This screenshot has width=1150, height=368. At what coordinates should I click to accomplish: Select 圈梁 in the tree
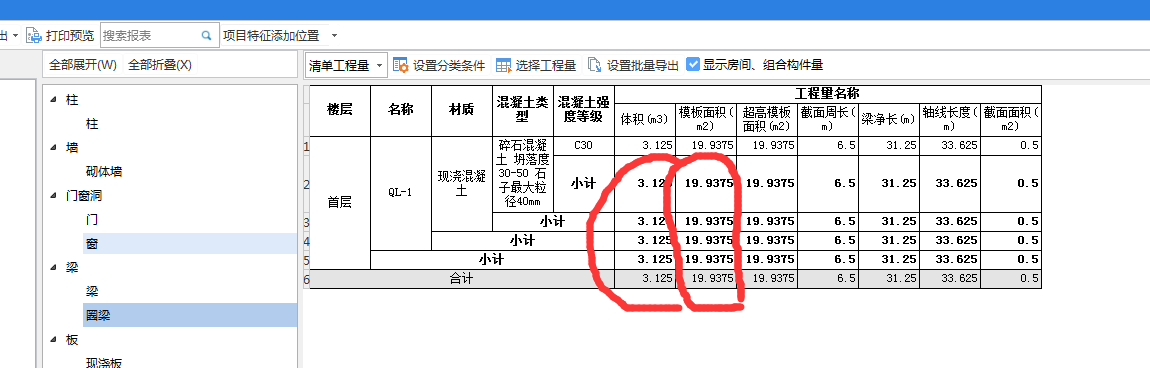coord(98,315)
